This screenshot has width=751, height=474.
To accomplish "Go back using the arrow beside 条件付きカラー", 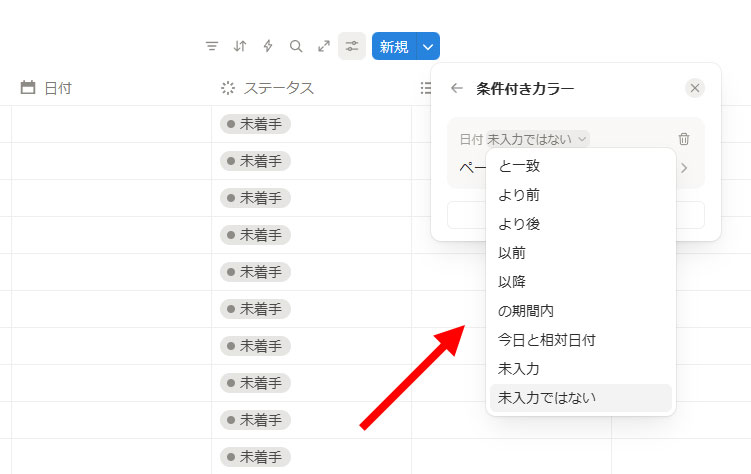I will click(457, 88).
